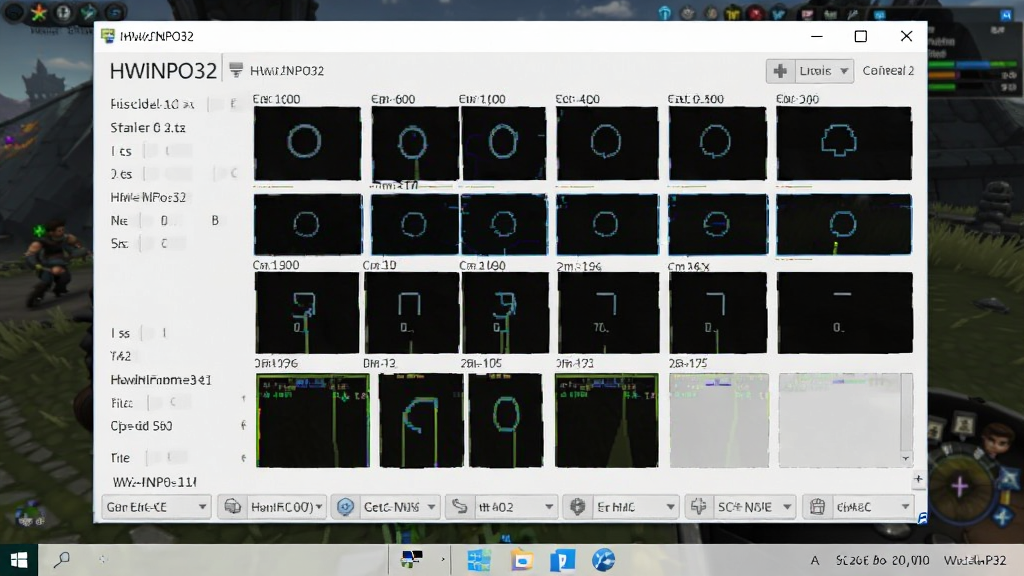The image size is (1024, 576).
Task: Select the Coñeeal 2 tab
Action: tap(888, 71)
